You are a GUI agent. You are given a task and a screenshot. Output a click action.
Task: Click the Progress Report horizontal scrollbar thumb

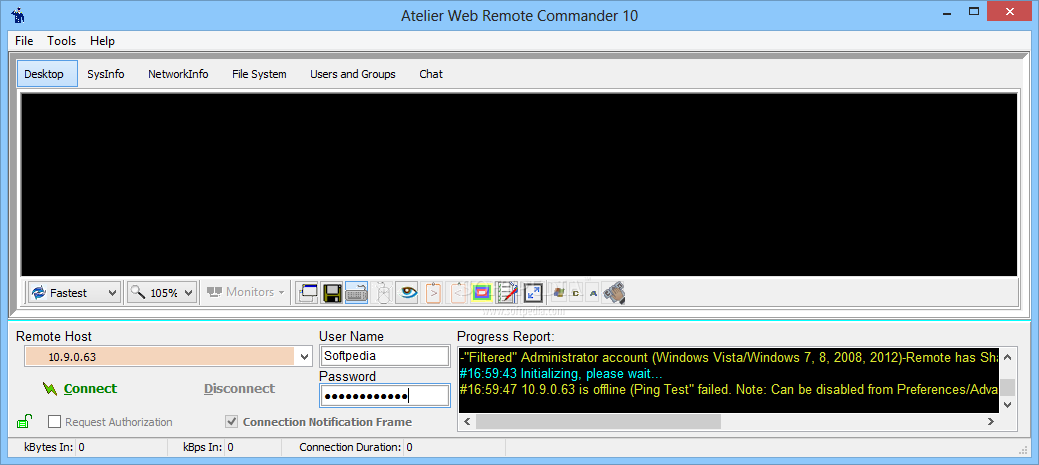click(598, 421)
